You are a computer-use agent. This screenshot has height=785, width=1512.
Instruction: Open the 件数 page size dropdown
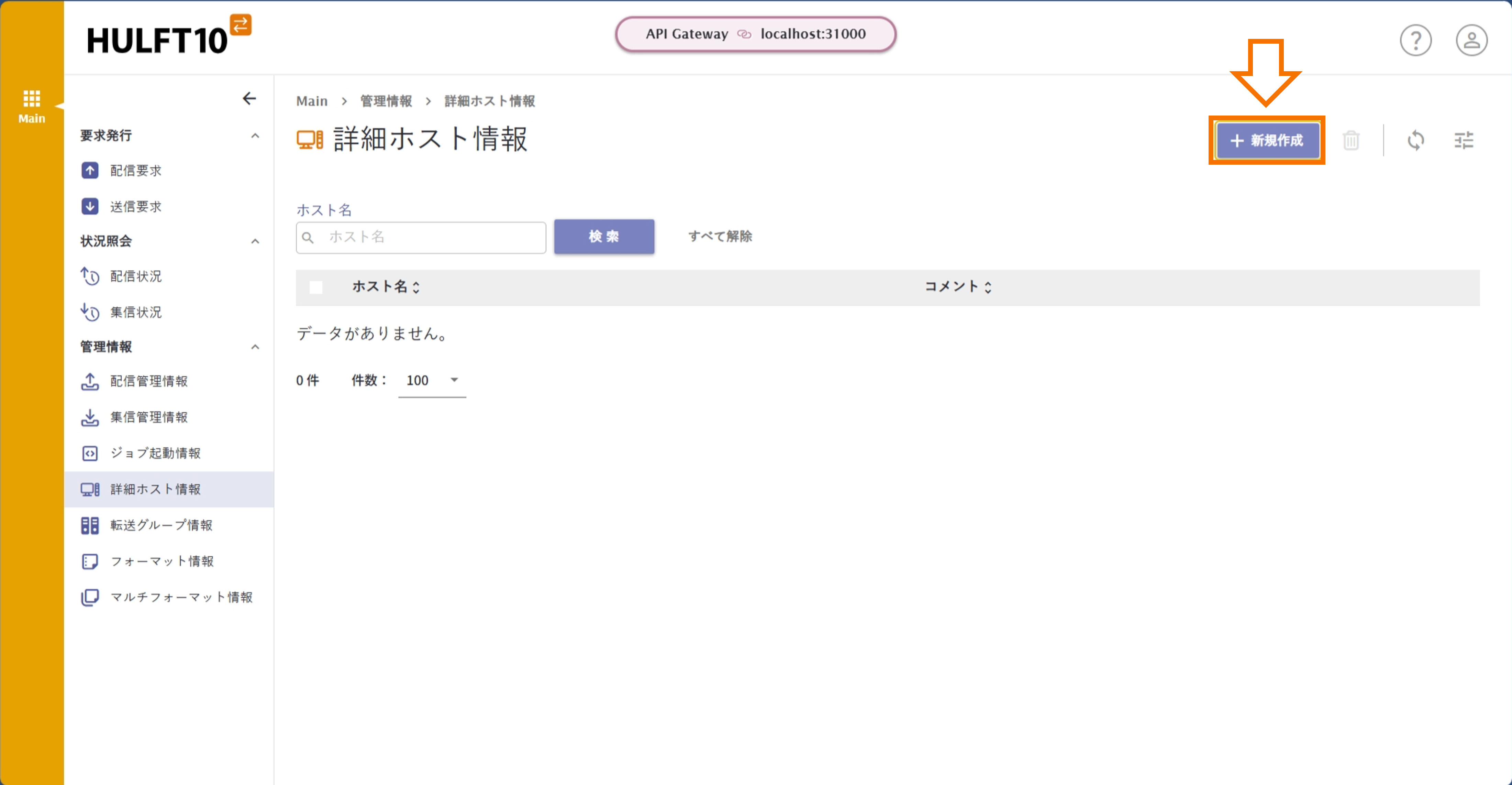coord(432,380)
